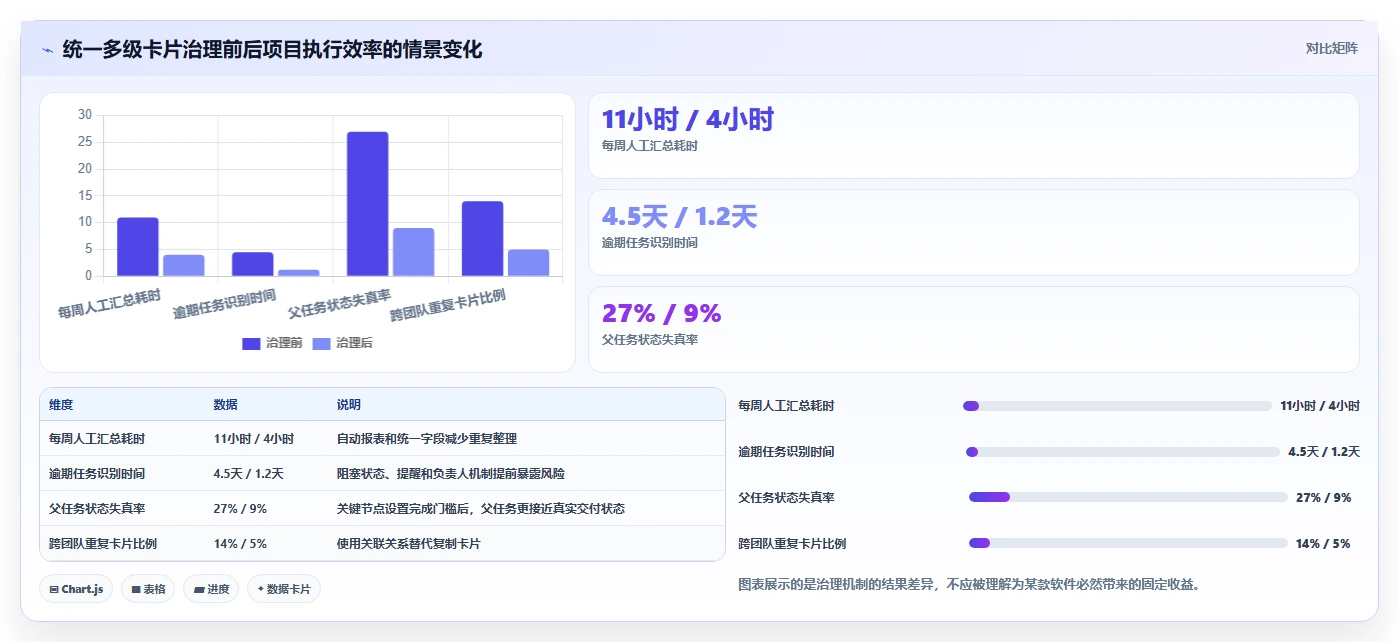Click the progress bar for 每周人工汇总耗时
1399x642 pixels.
(1117, 406)
